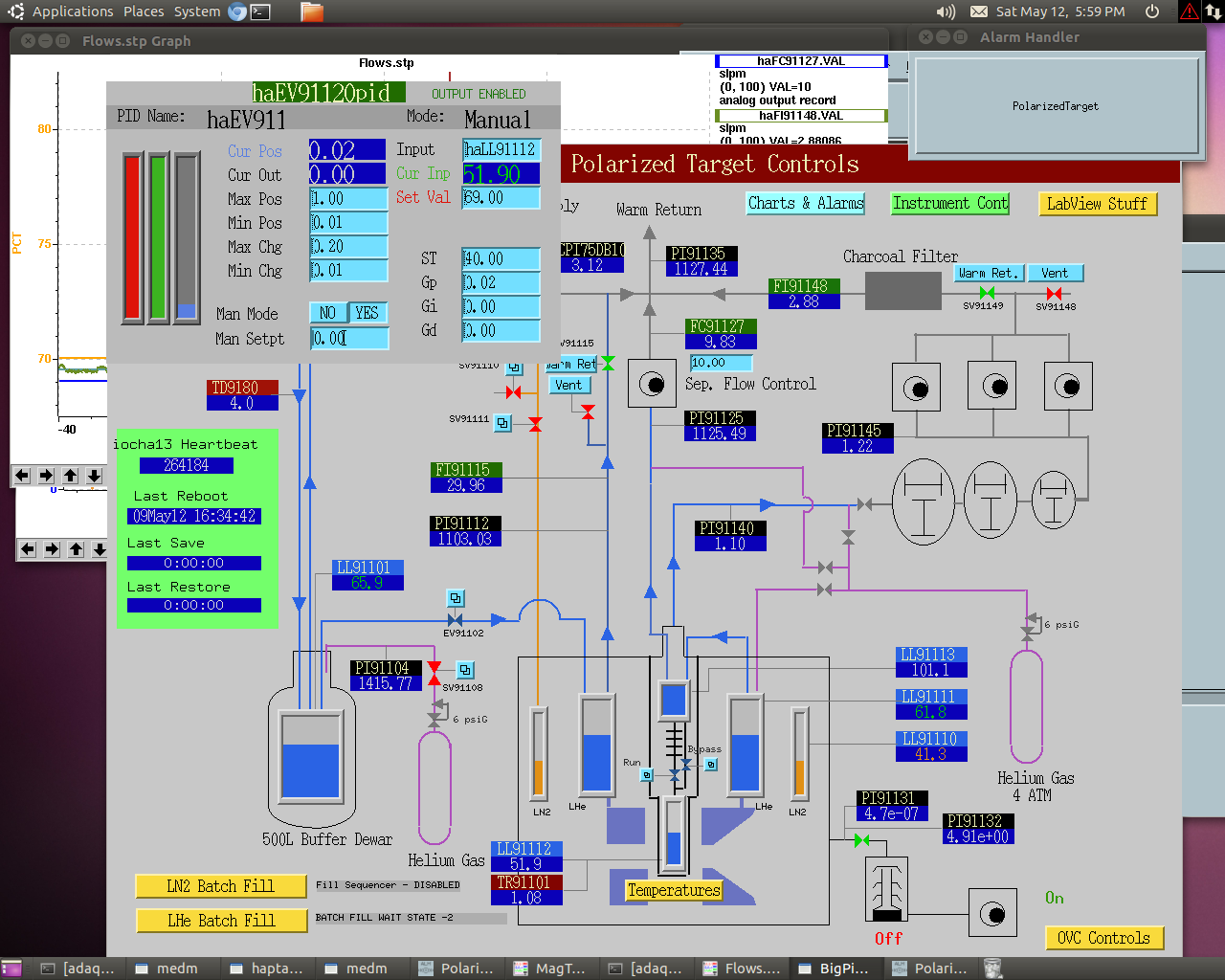Open the Temperatures button
The image size is (1225, 980).
pyautogui.click(x=674, y=890)
